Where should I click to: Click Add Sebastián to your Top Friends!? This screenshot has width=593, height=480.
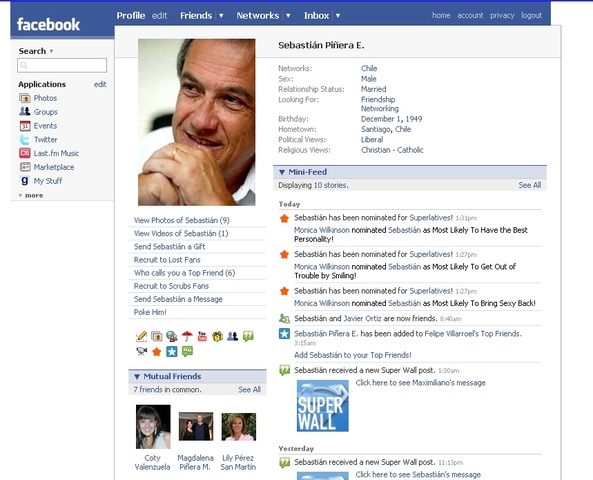pos(352,355)
